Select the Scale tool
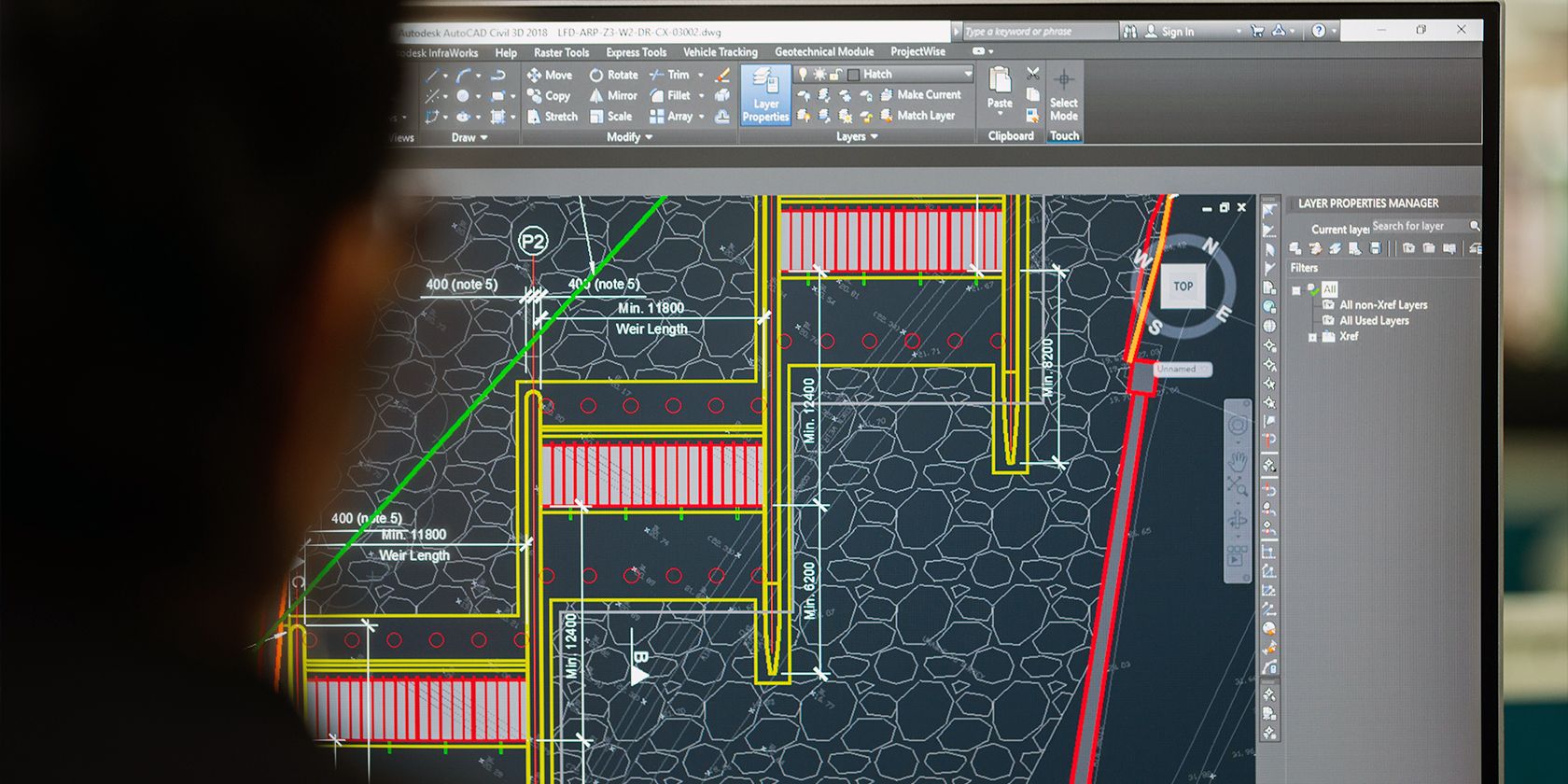 (x=610, y=117)
